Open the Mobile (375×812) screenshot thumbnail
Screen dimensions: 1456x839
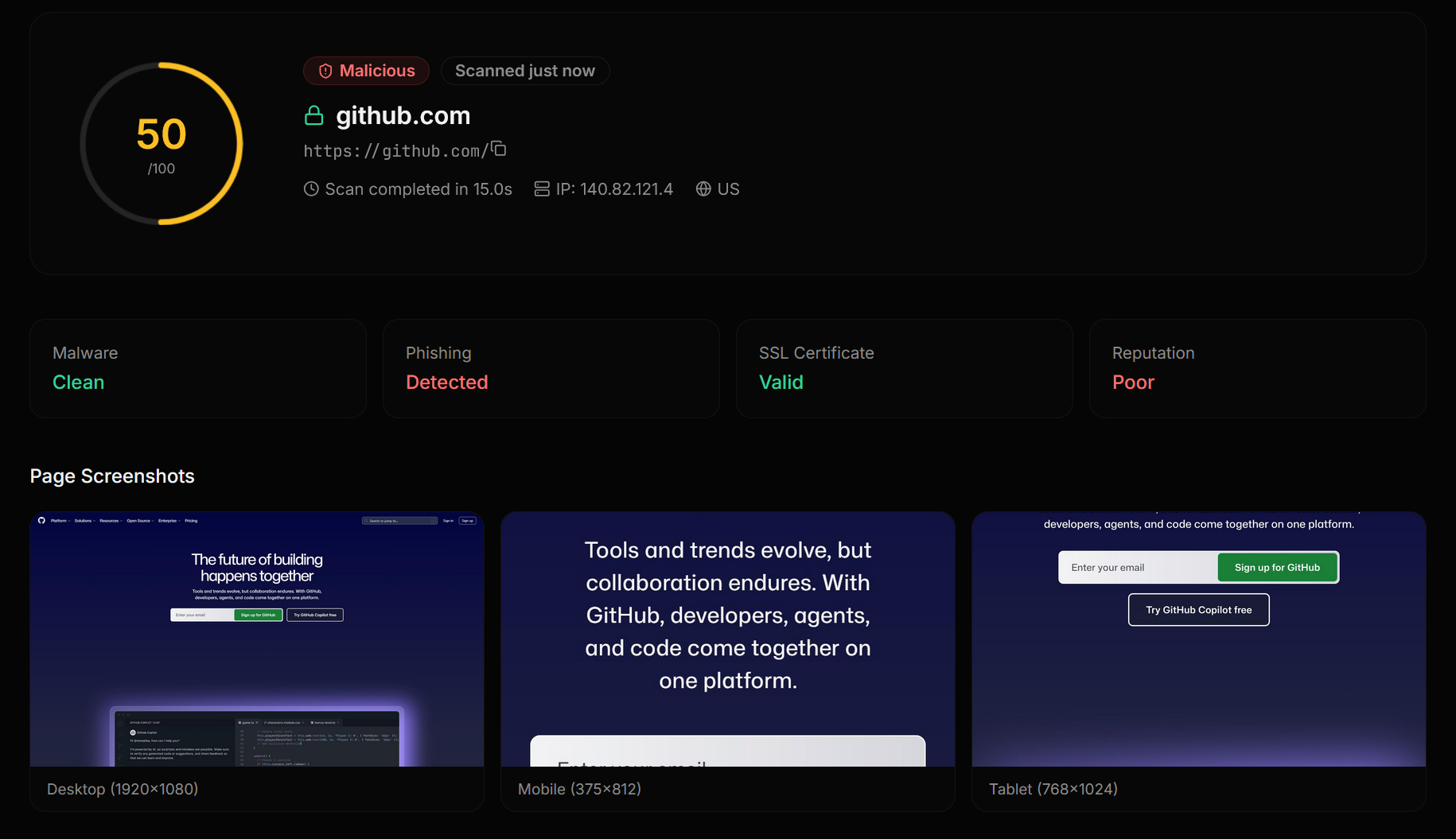click(727, 639)
